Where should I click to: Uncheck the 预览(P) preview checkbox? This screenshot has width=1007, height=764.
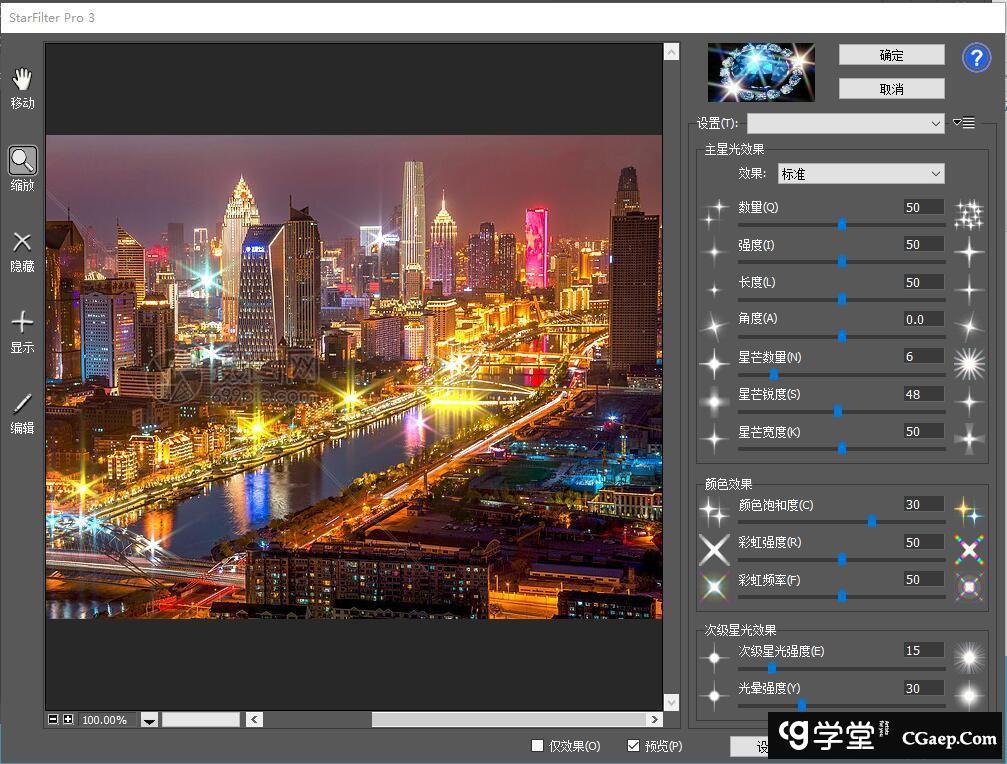633,746
